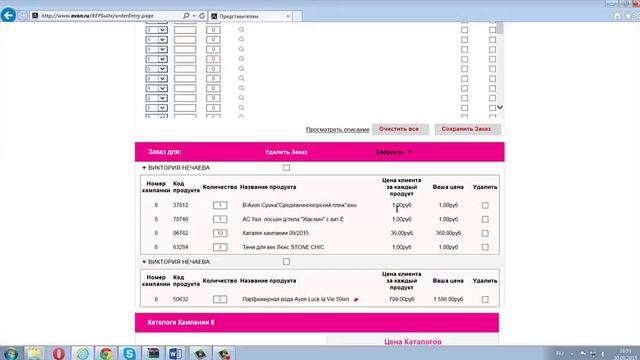Edit quantity field for product 37512

tap(220, 205)
